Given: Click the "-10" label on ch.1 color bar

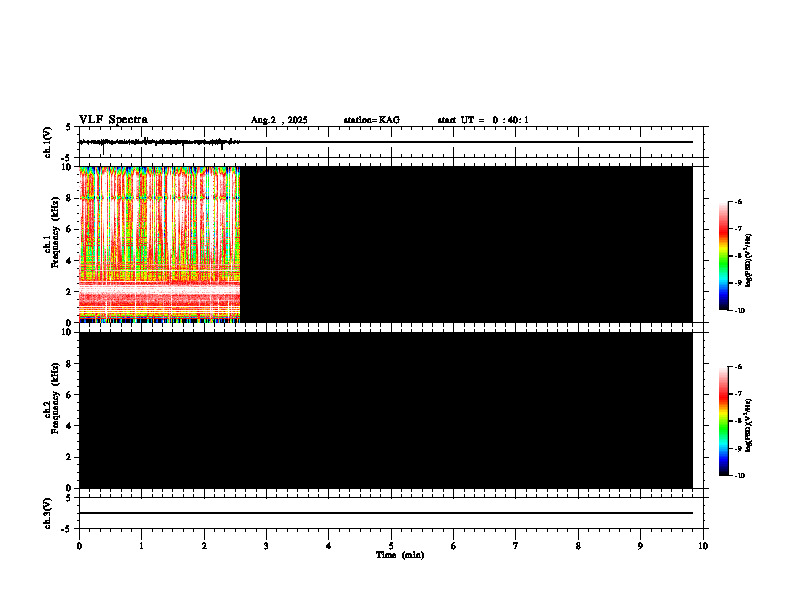Looking at the screenshot, I should [x=739, y=311].
